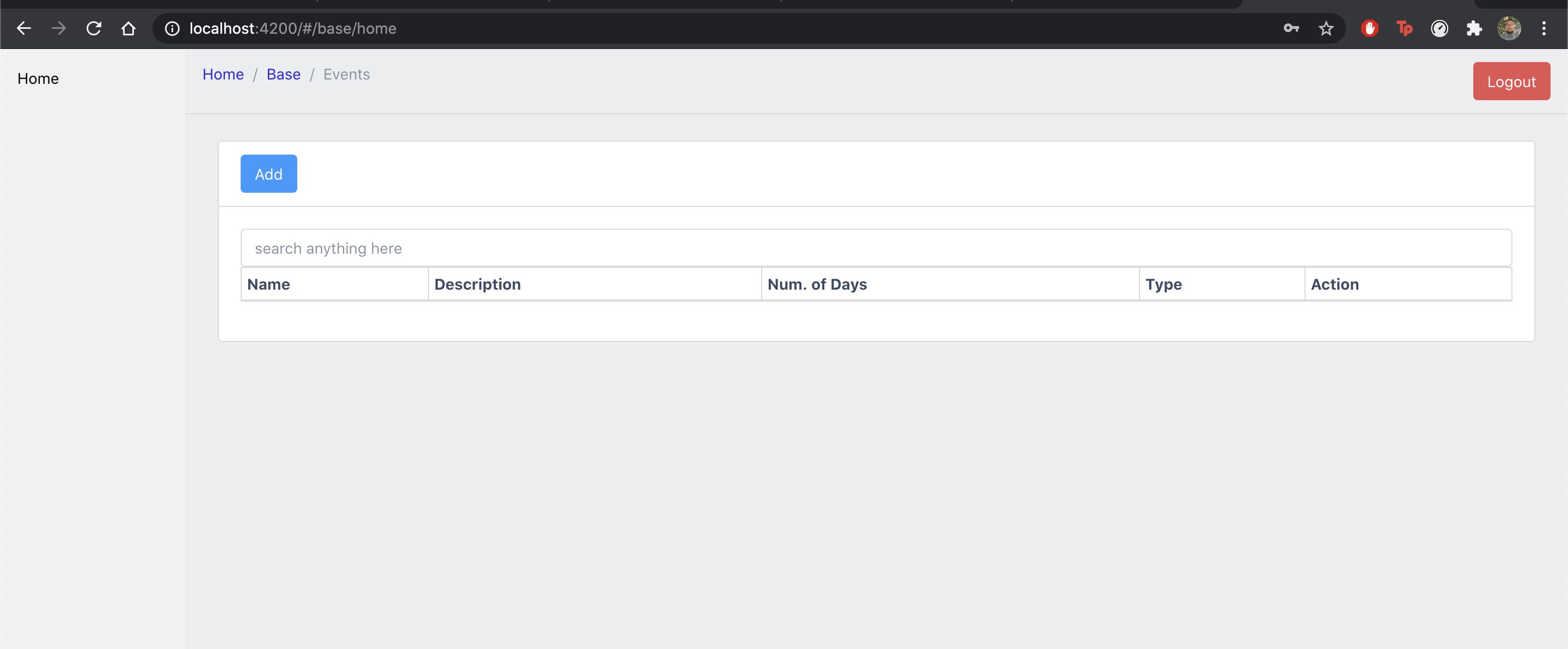The height and width of the screenshot is (649, 1568).
Task: Click the browser forward arrow
Action: coord(58,29)
